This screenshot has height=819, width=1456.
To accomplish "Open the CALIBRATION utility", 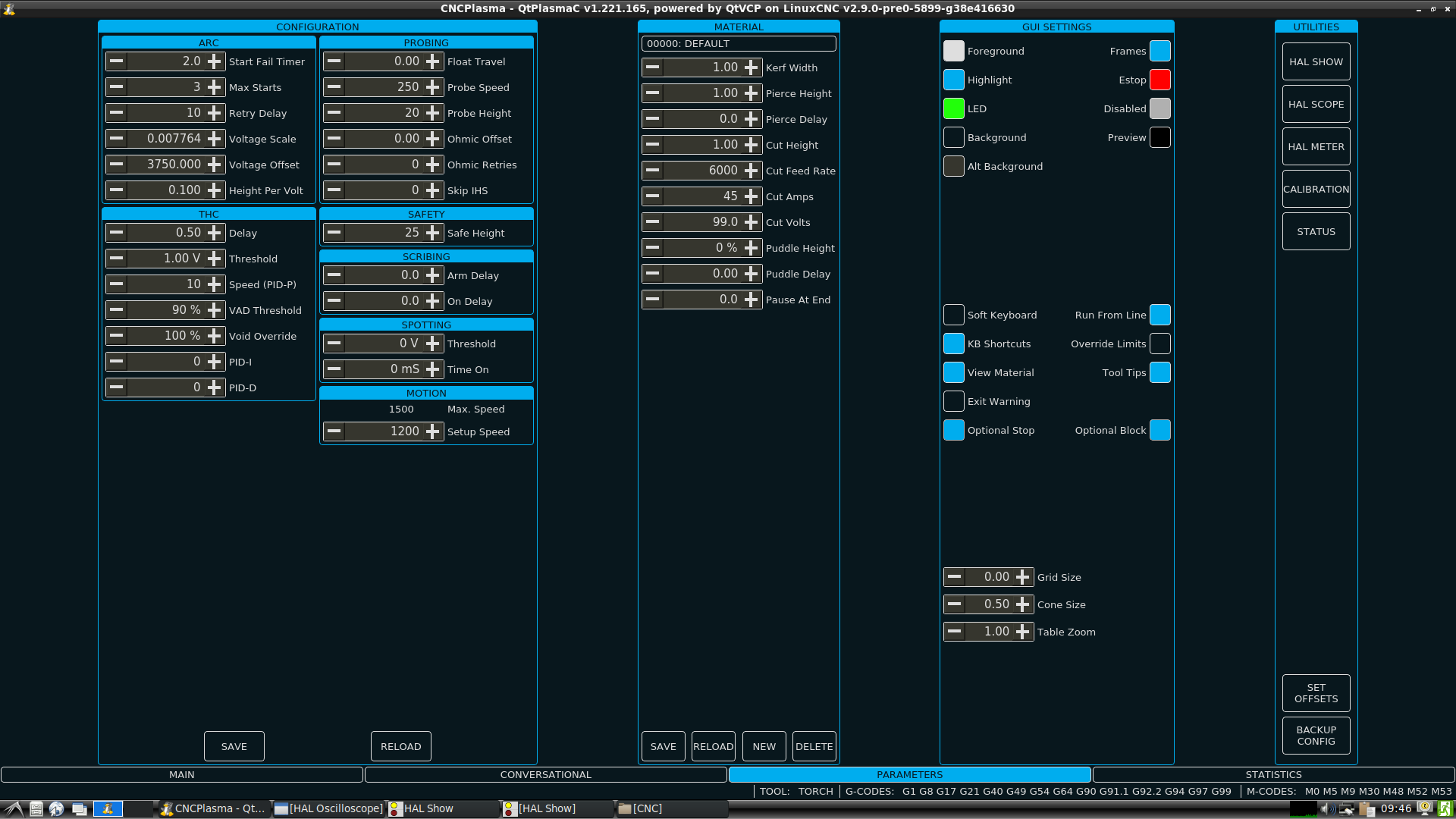I will [1316, 189].
